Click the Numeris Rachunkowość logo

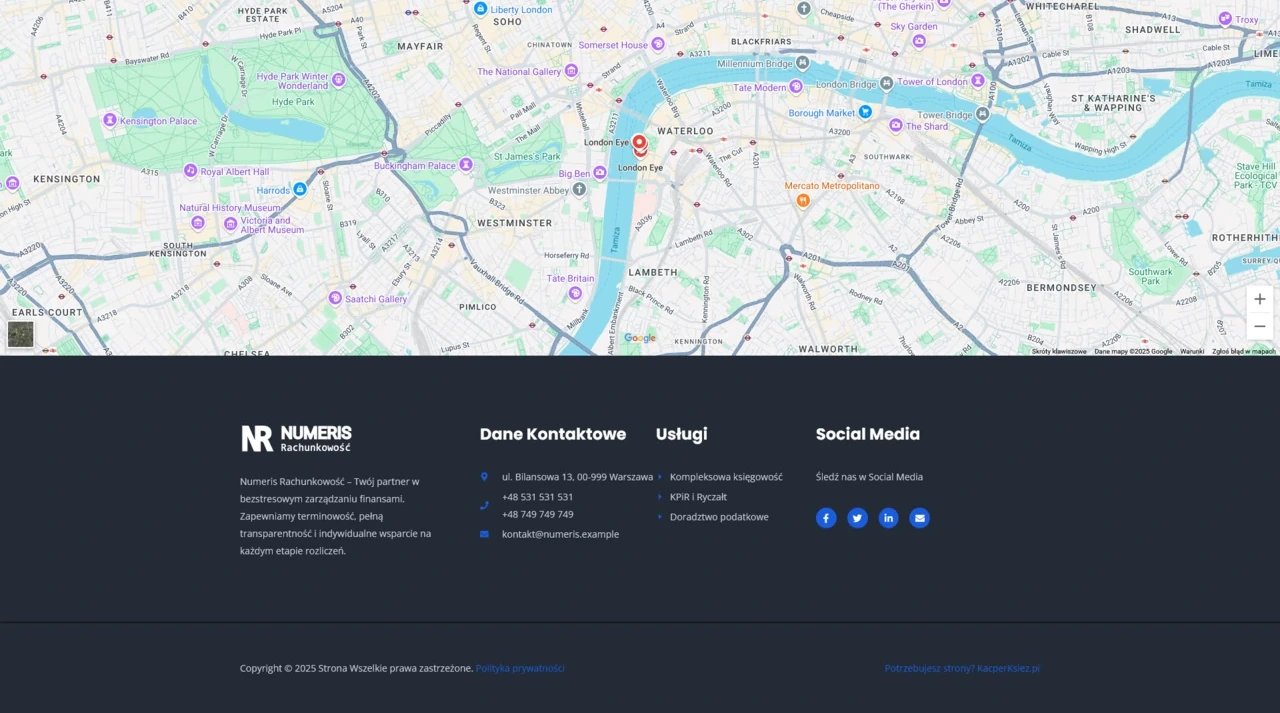click(296, 438)
